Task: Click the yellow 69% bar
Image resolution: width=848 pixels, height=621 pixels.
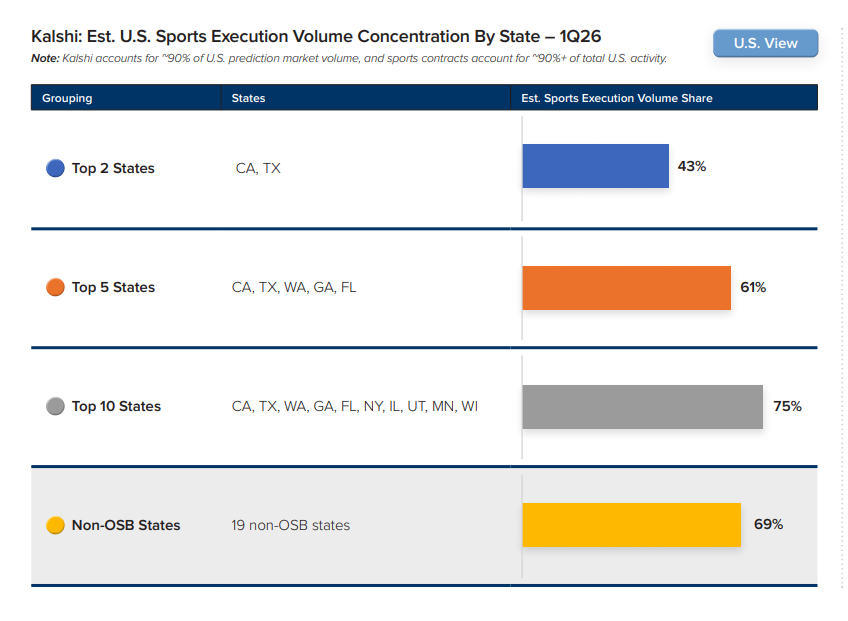Action: pyautogui.click(x=632, y=525)
